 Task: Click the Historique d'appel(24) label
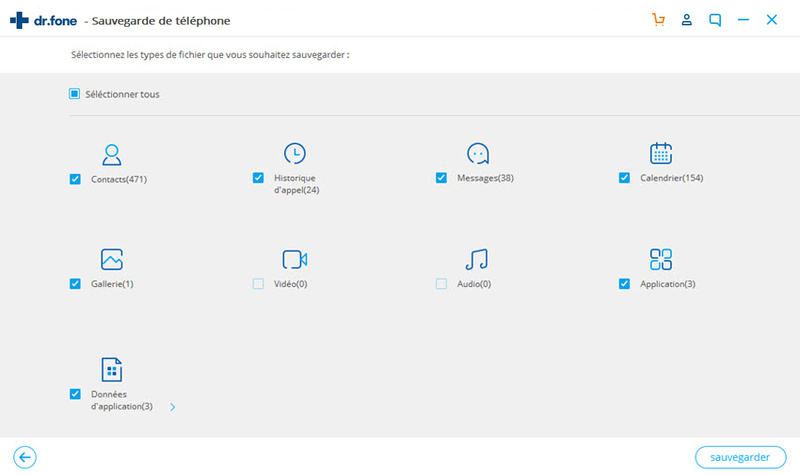(296, 184)
